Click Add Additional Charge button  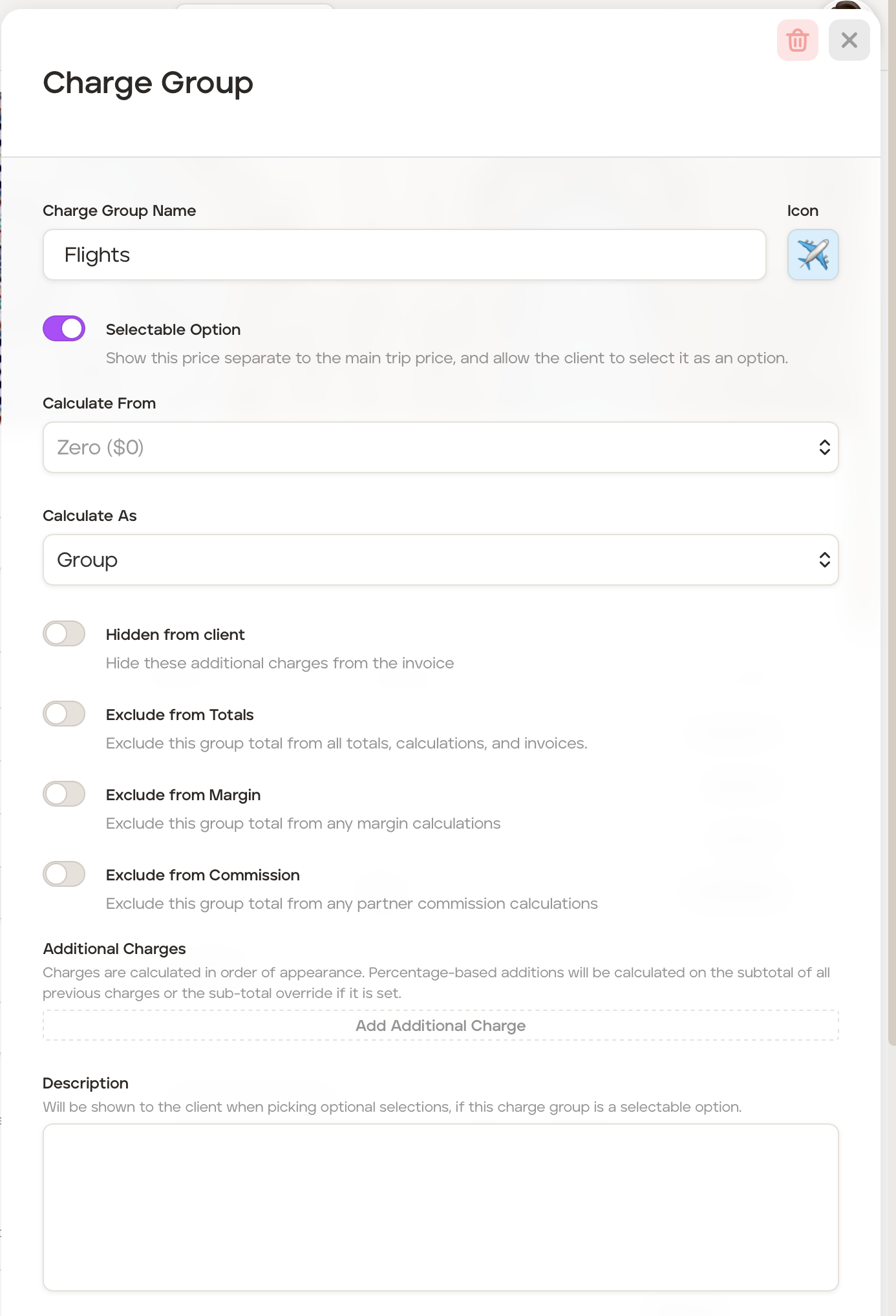coord(440,1026)
